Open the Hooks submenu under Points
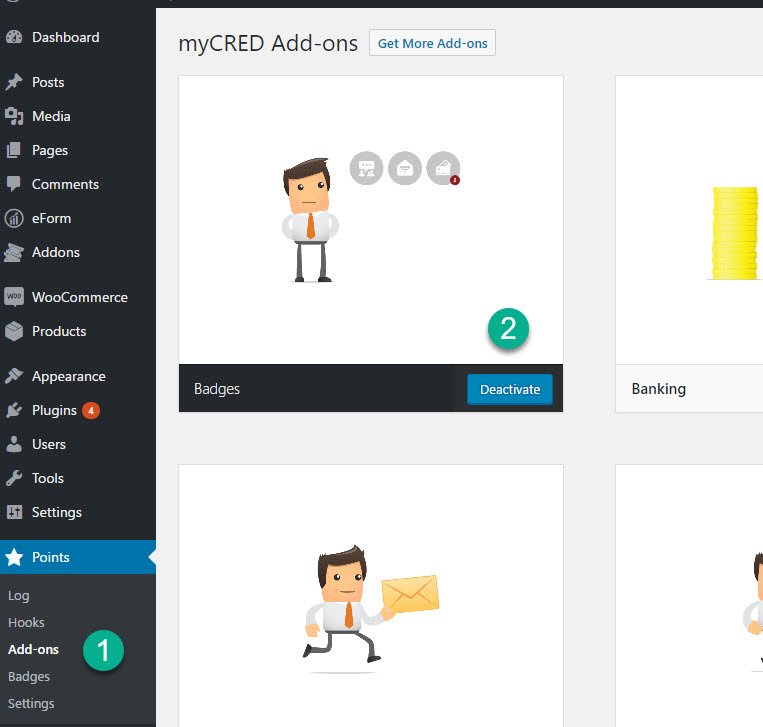The height and width of the screenshot is (727, 763). (x=26, y=622)
